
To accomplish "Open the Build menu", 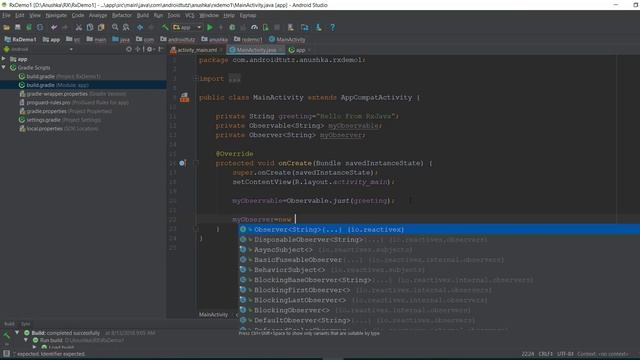I will click(142, 16).
